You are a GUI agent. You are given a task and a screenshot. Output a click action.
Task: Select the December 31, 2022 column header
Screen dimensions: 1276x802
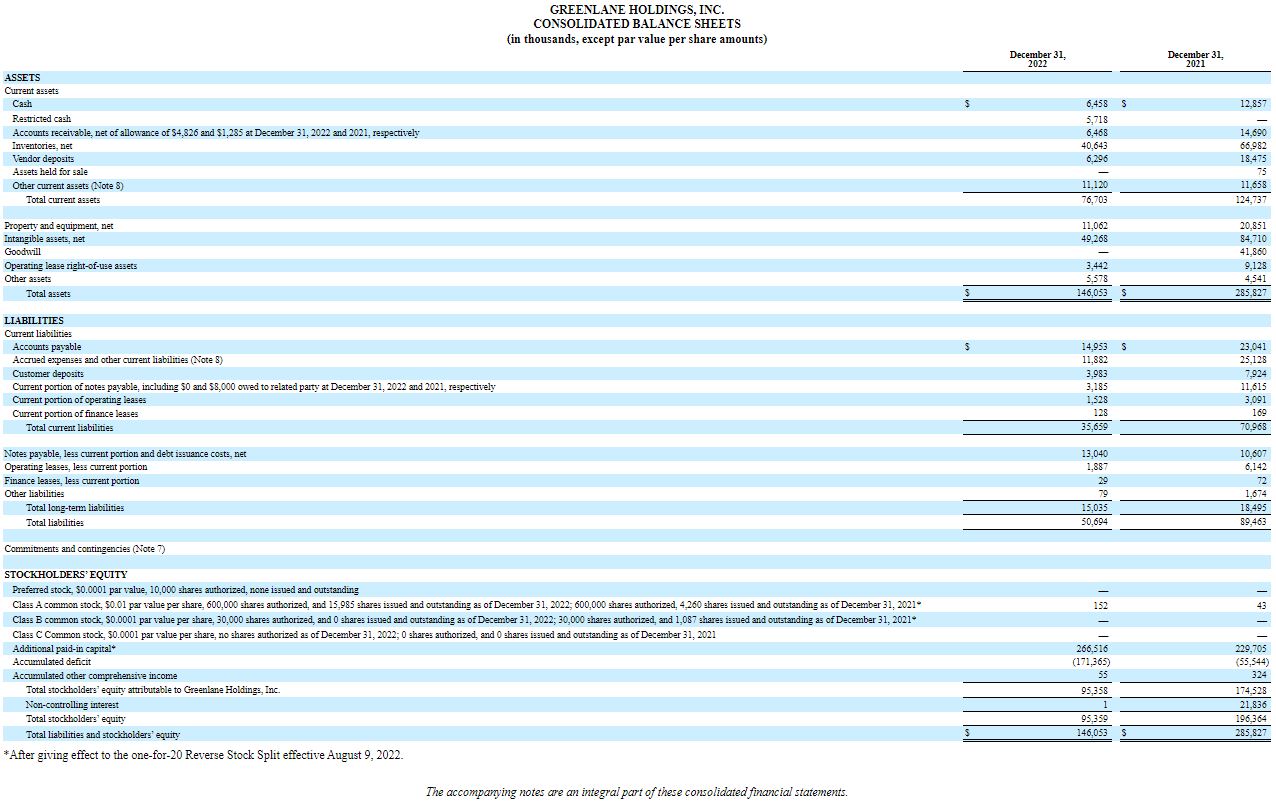point(1037,59)
